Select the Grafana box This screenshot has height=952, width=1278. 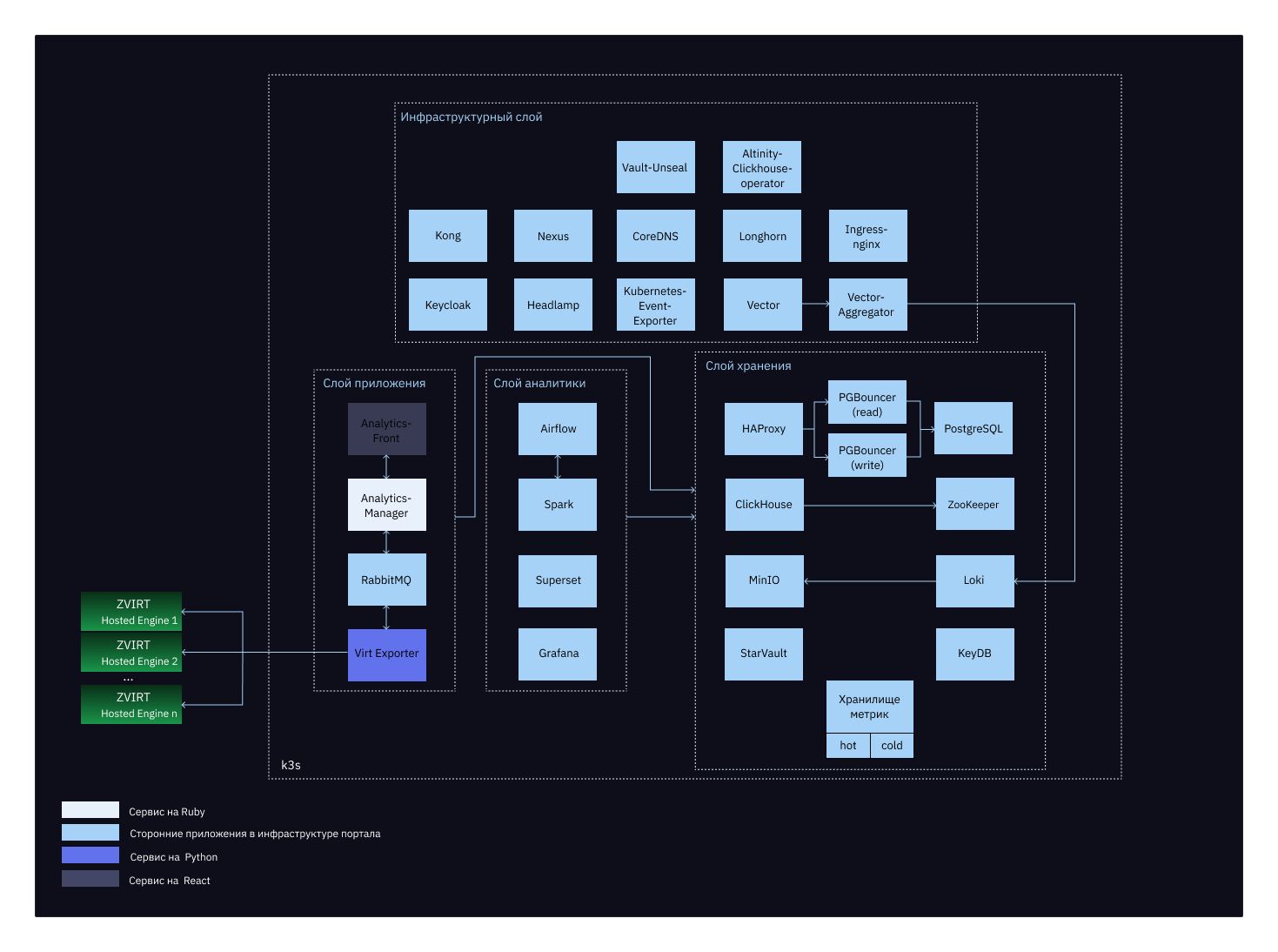558,654
